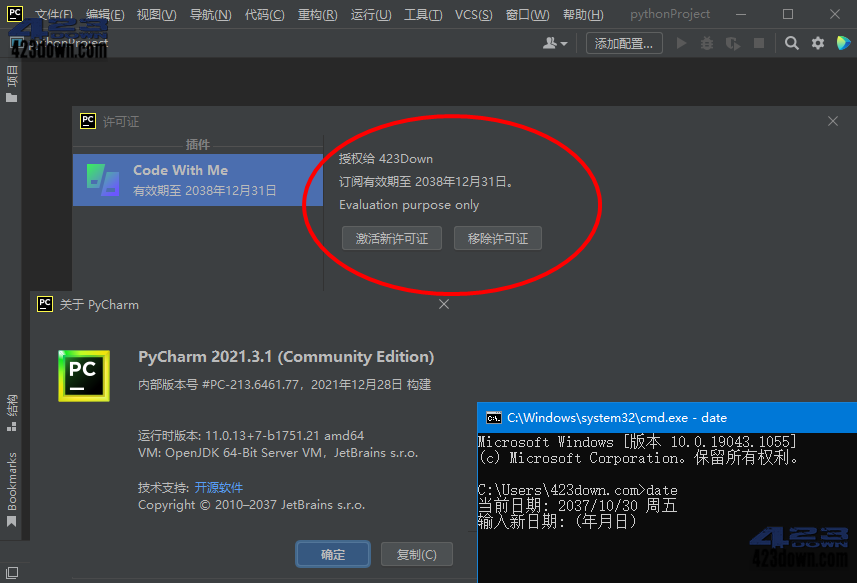Confirm the About dialog with 确定
The width and height of the screenshot is (857, 583).
click(332, 554)
